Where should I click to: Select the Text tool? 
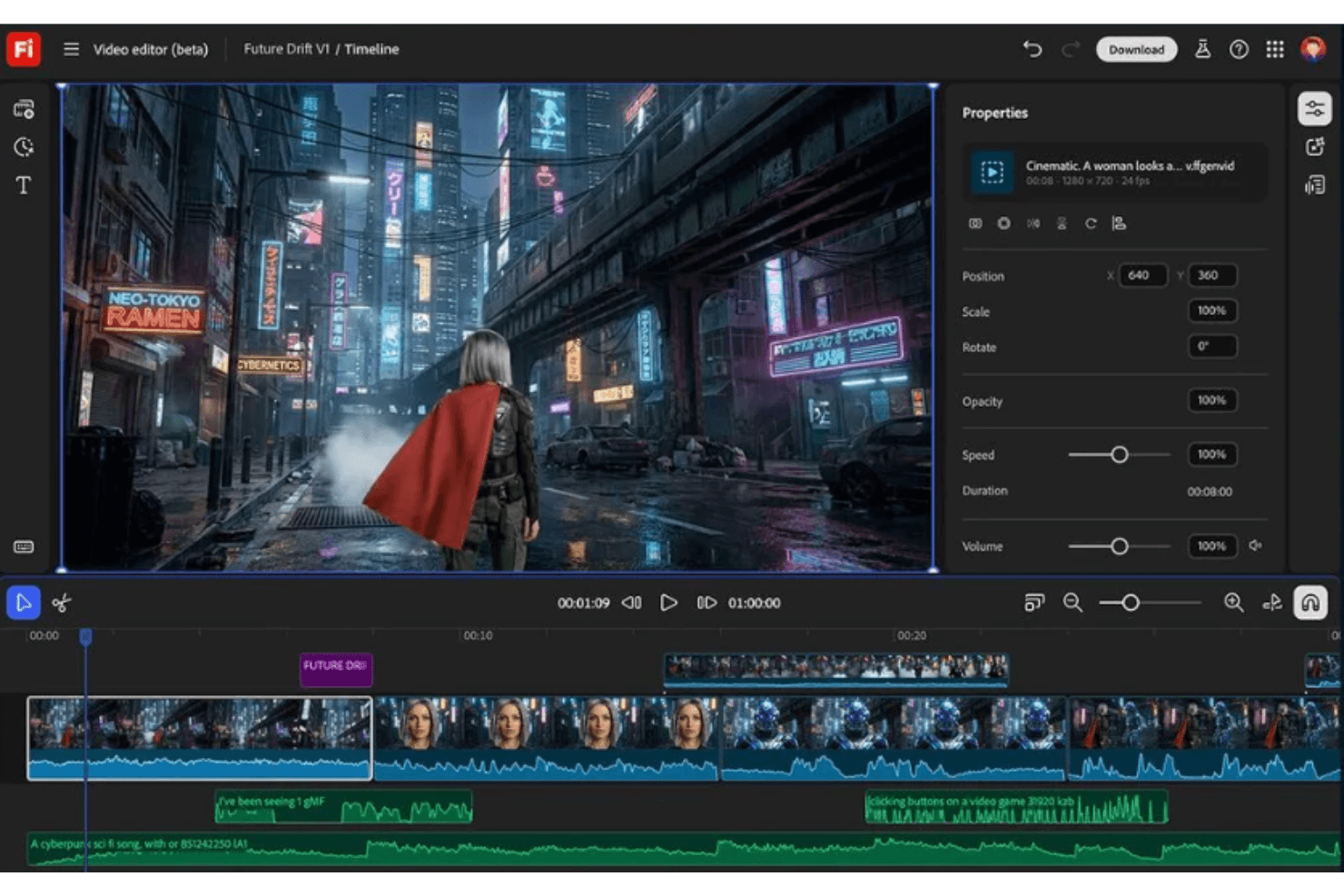[24, 185]
